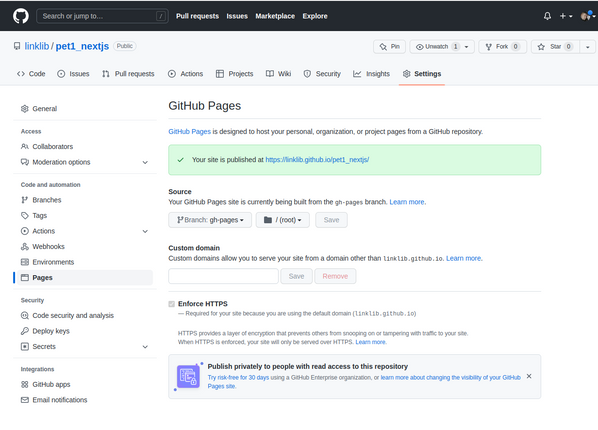The height and width of the screenshot is (430, 598).
Task: Open the linklib owner profile link
Action: tap(37, 46)
